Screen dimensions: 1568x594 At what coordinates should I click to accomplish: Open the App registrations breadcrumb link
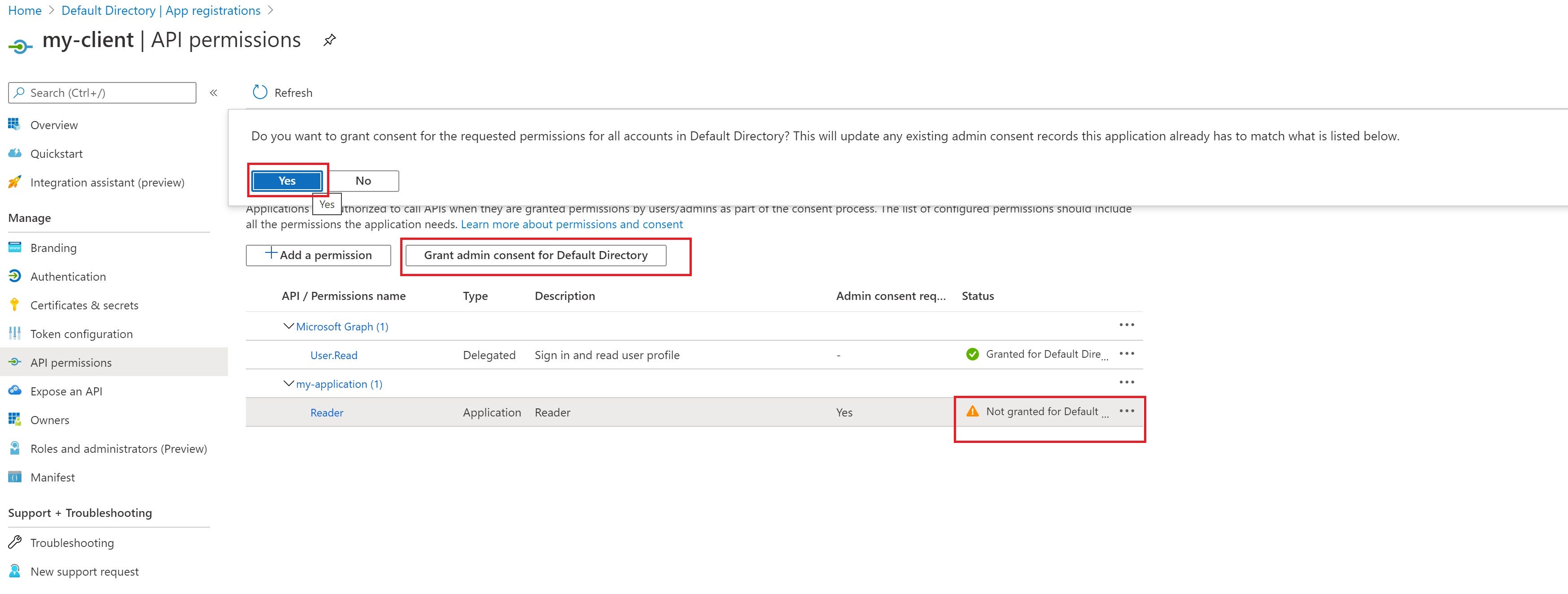pos(161,10)
